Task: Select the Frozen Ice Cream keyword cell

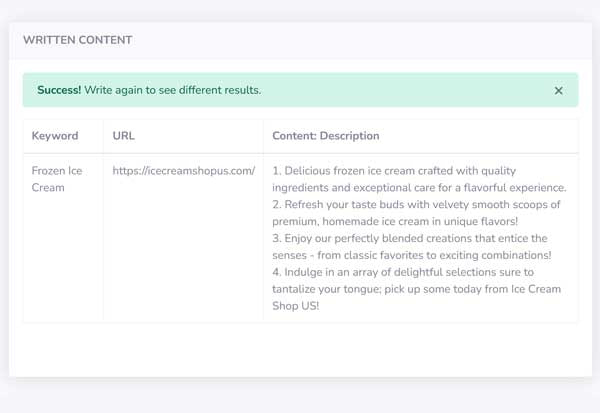Action: 57,179
